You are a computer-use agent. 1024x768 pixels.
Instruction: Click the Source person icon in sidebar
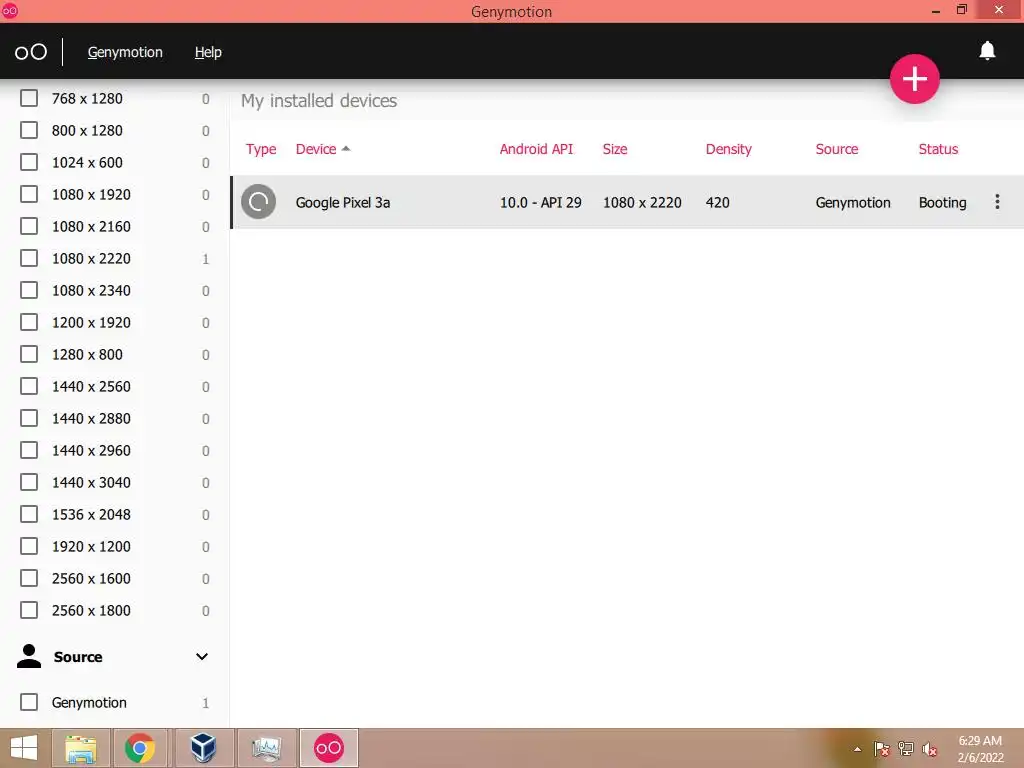click(x=29, y=656)
